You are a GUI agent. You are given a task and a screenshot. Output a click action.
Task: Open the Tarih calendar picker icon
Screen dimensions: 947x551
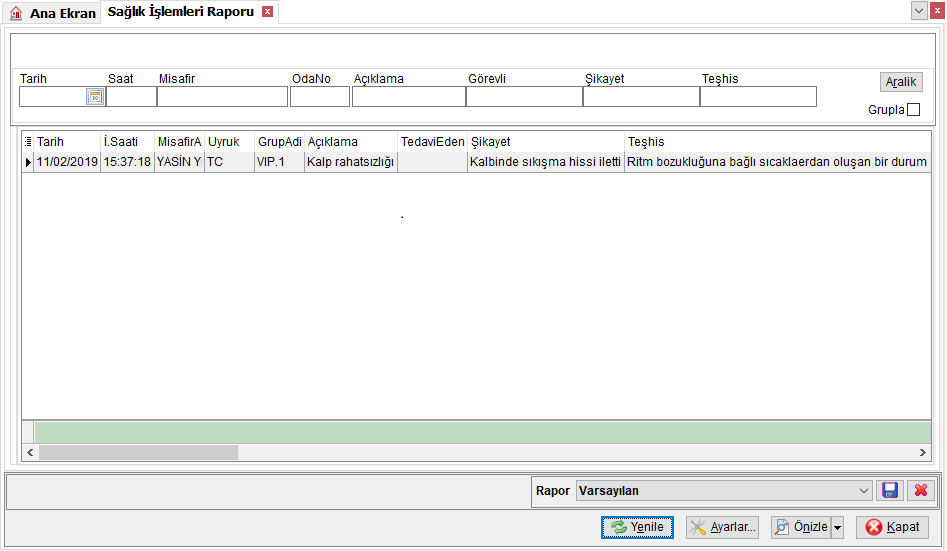95,97
